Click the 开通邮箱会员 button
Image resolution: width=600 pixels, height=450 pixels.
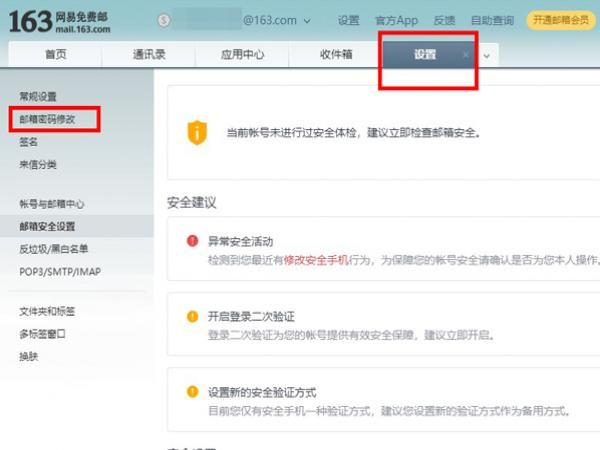[x=561, y=20]
